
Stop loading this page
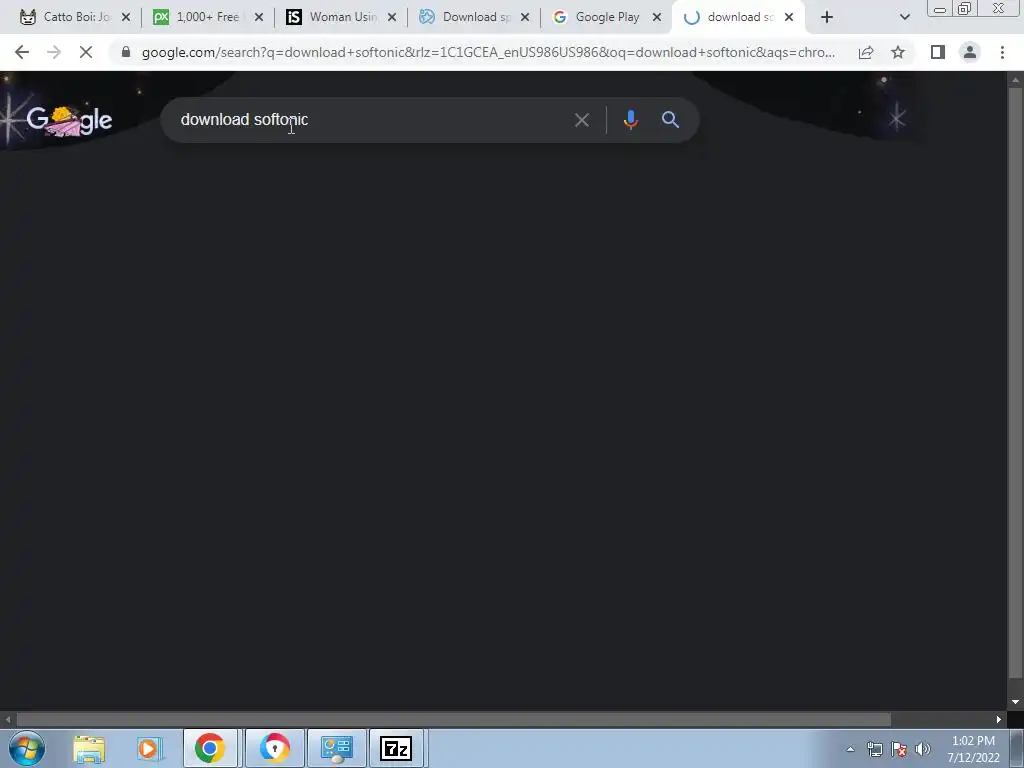point(86,52)
